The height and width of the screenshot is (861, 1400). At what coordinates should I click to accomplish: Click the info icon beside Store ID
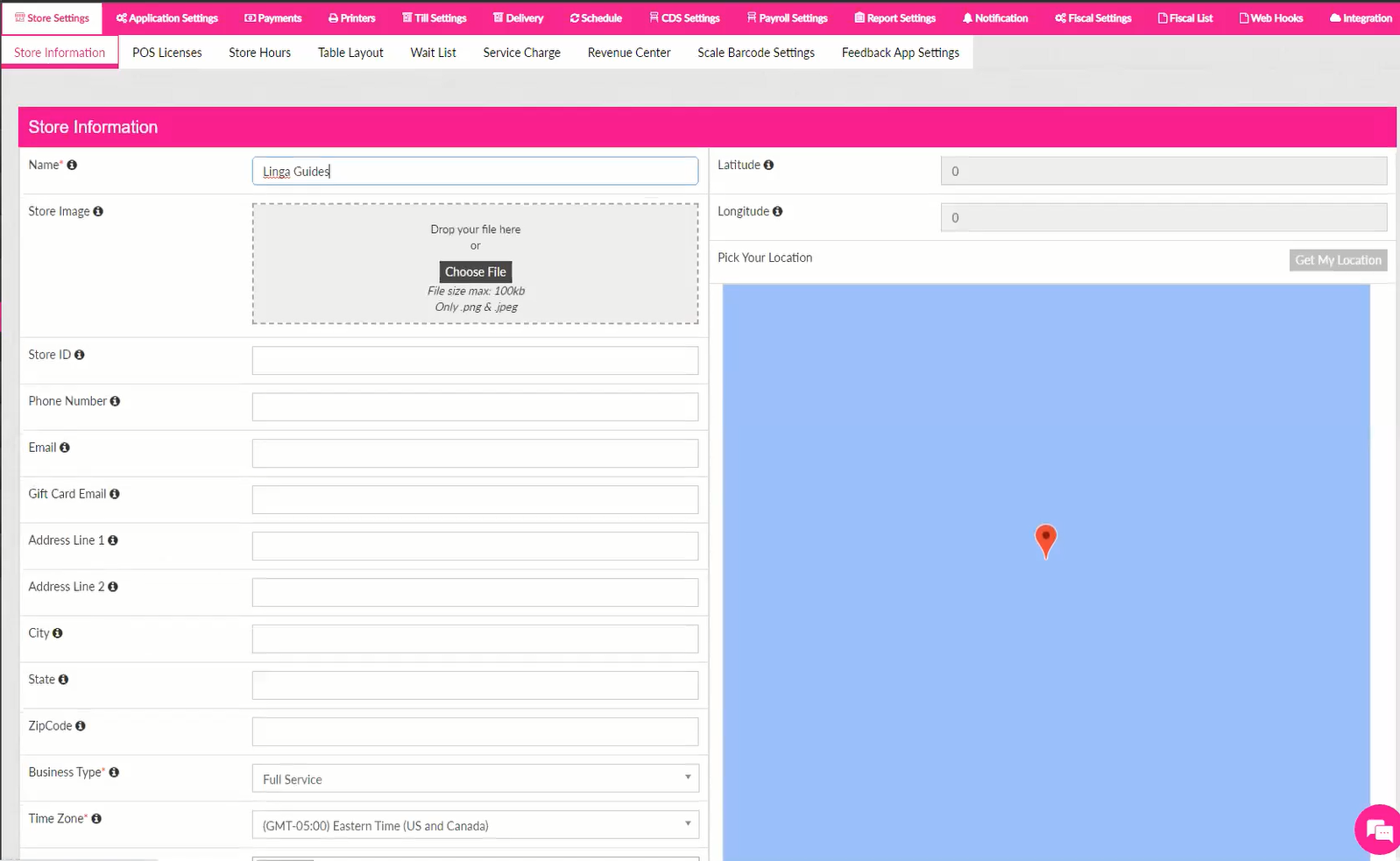80,355
